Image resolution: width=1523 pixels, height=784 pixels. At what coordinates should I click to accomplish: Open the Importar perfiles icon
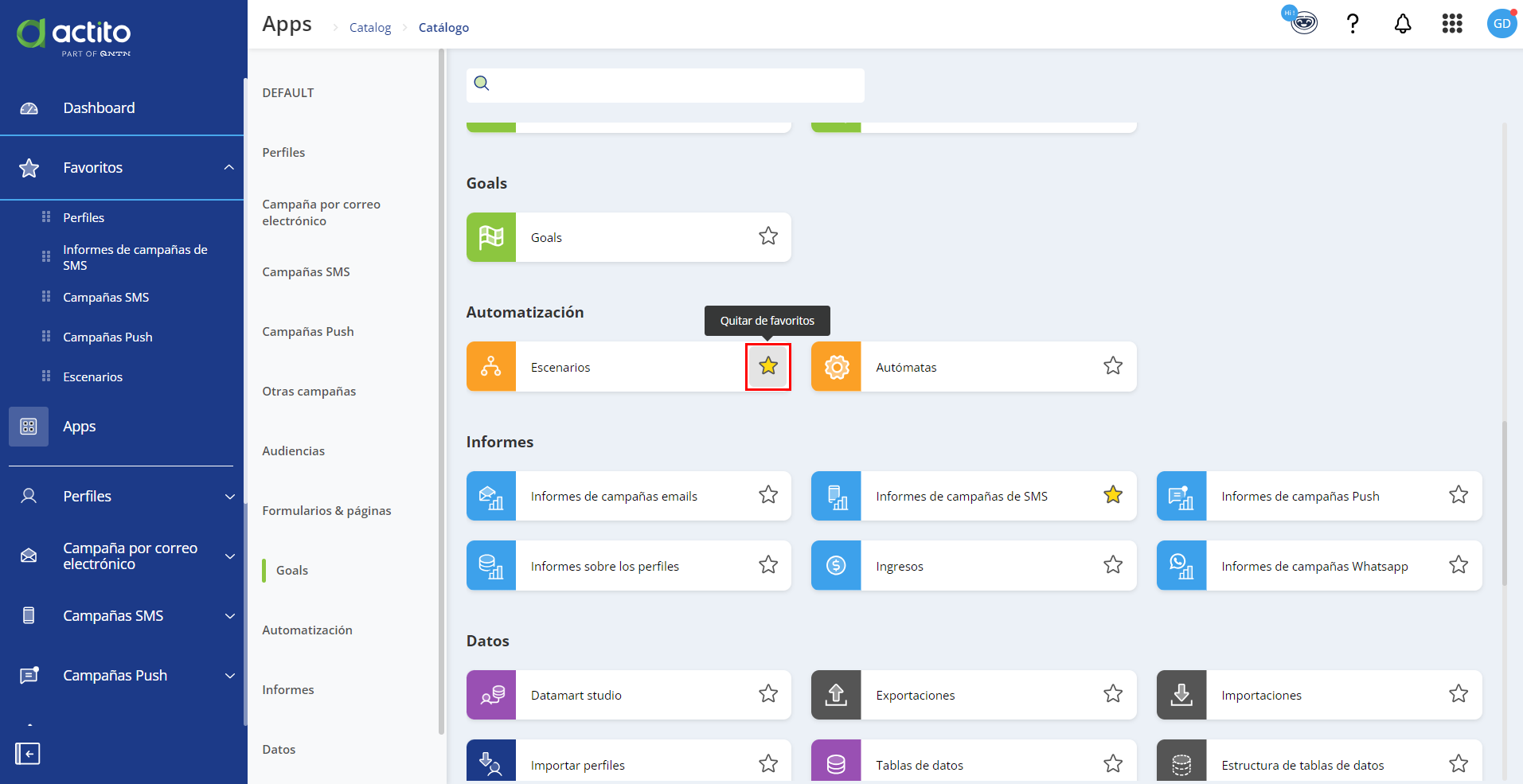pos(491,762)
